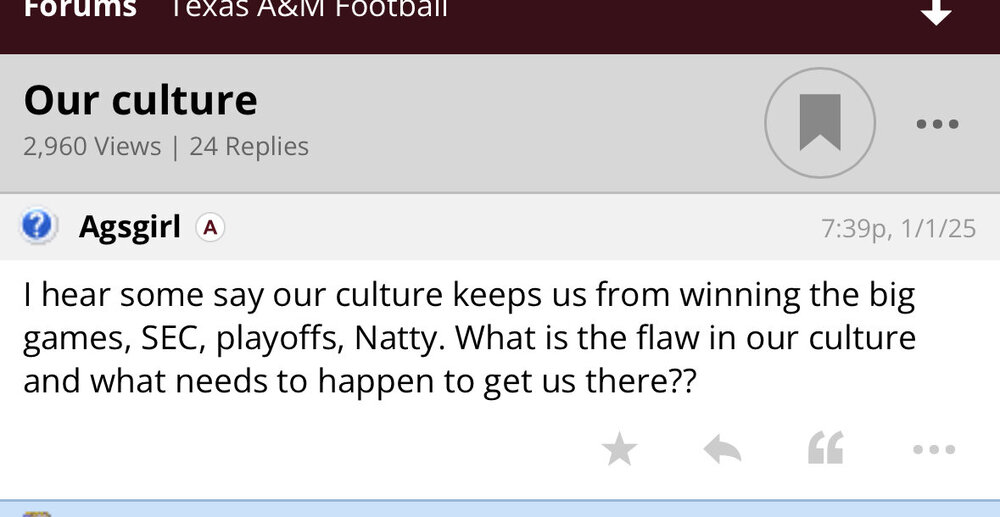Open thread options beside the bookmark

(x=937, y=124)
